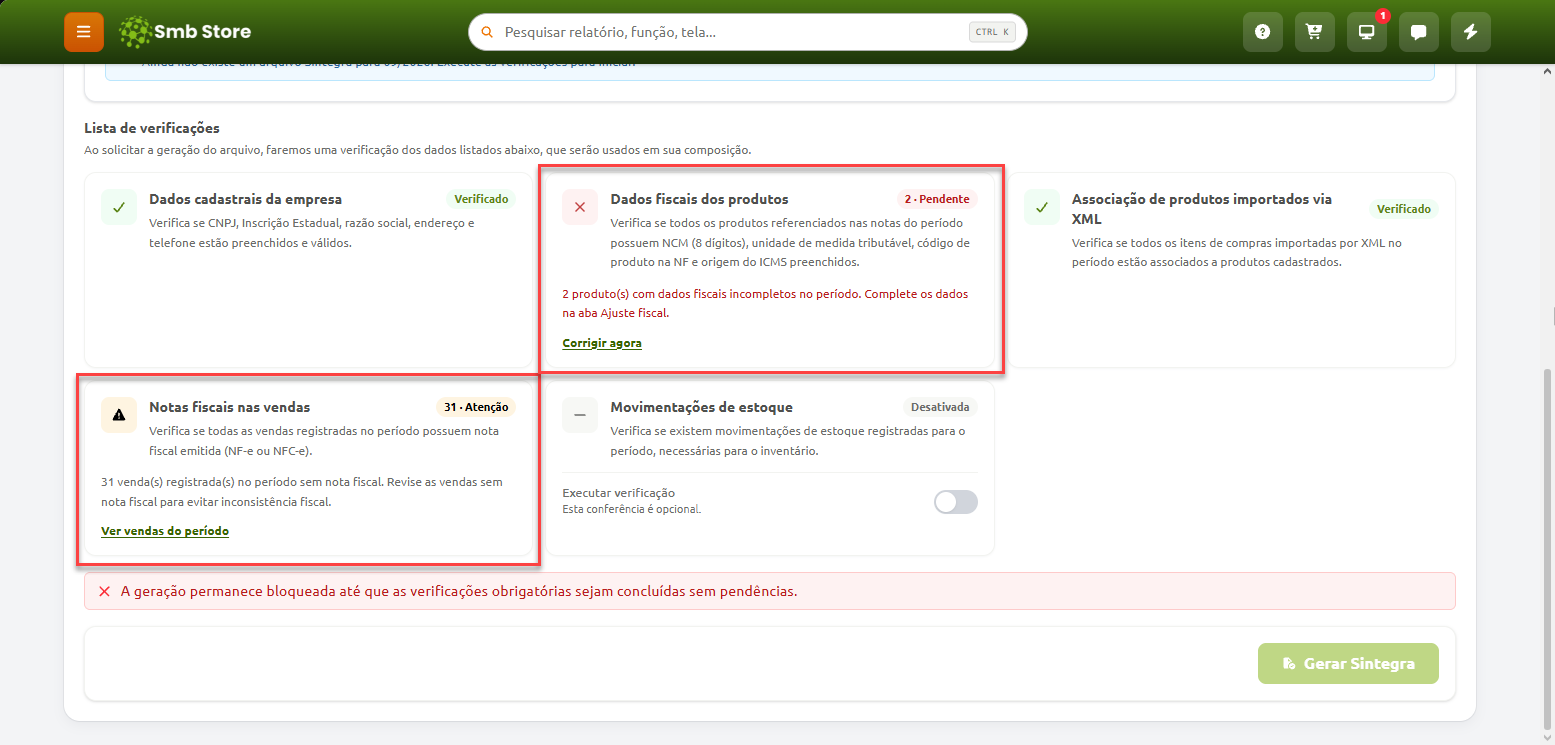
Task: Click the search magnifier icon
Action: click(487, 32)
